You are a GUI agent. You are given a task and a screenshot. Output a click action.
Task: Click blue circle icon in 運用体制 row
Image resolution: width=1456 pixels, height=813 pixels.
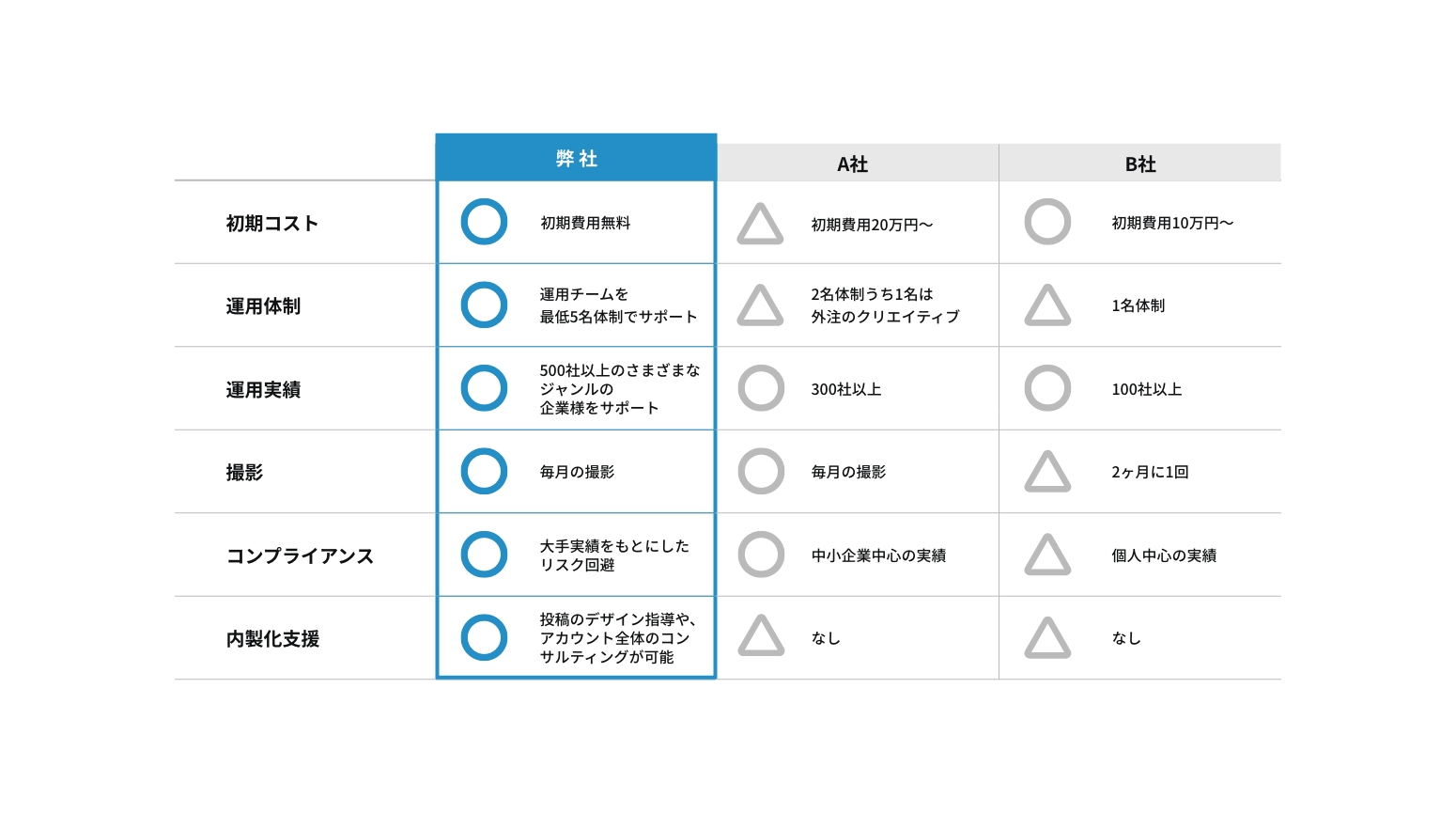click(x=484, y=305)
